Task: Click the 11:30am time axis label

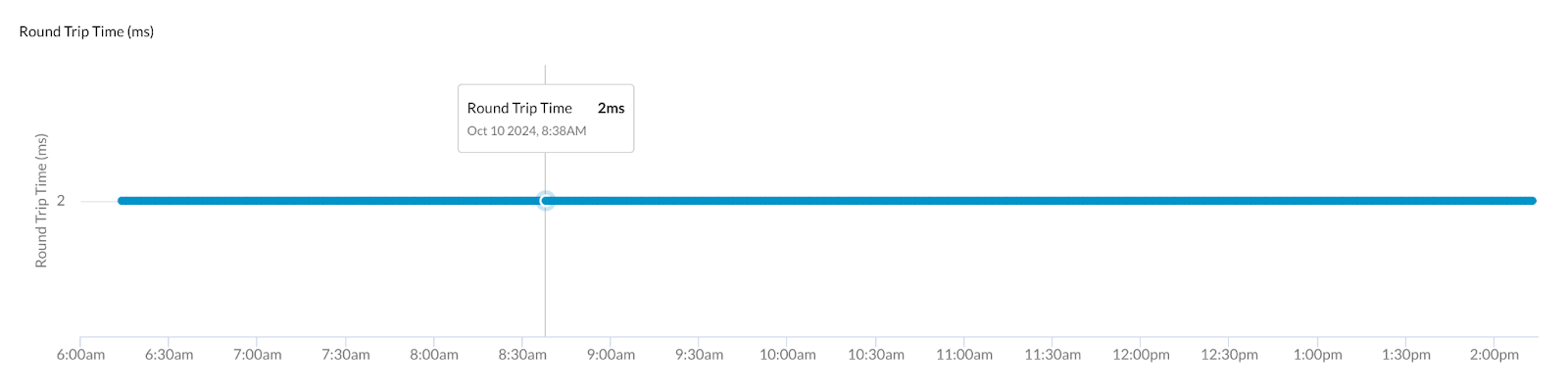Action: 1053,355
